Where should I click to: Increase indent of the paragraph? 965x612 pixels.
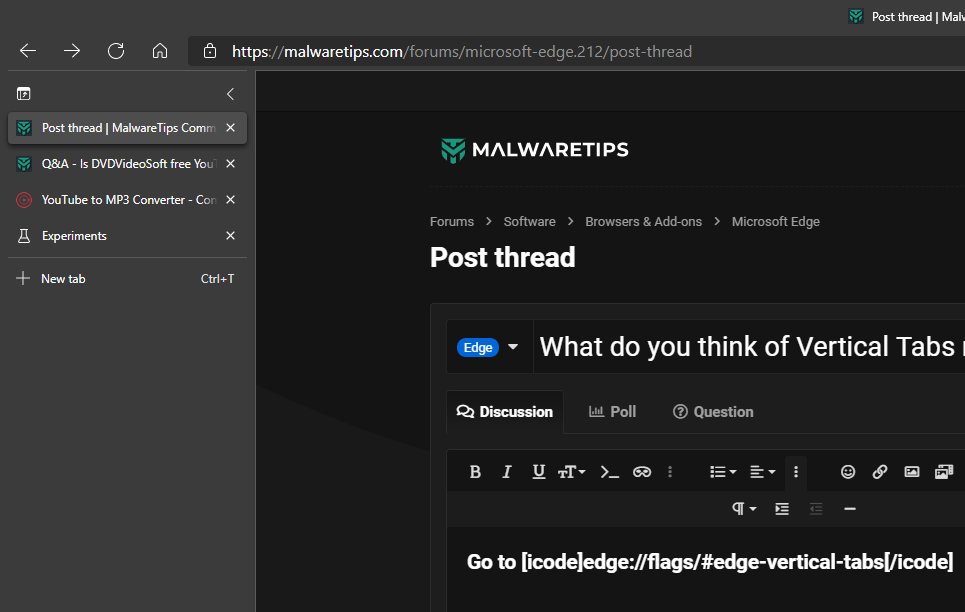(782, 509)
